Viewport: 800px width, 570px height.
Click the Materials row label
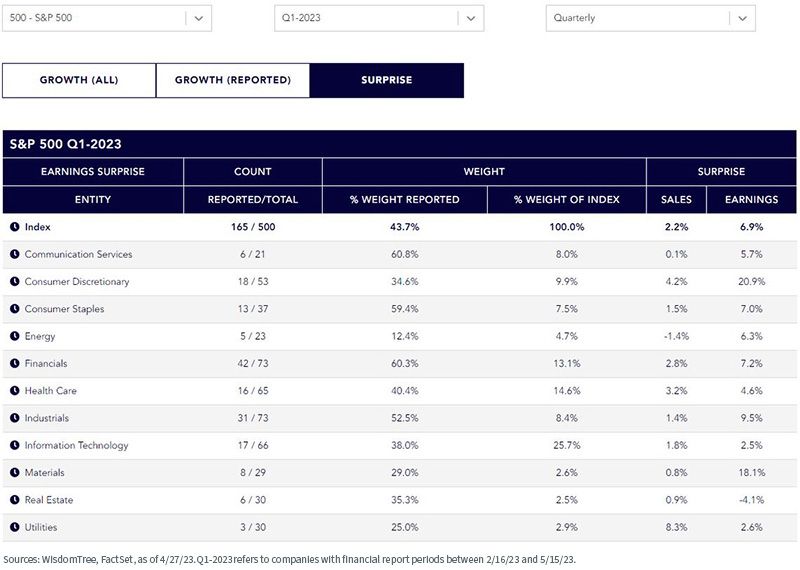44,473
